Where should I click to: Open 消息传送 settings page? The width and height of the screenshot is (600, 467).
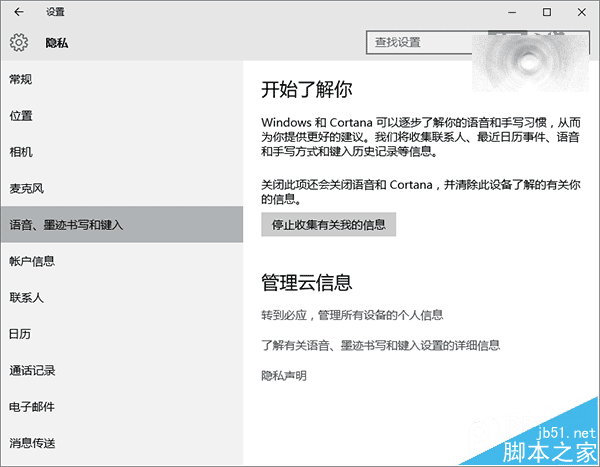(x=32, y=443)
